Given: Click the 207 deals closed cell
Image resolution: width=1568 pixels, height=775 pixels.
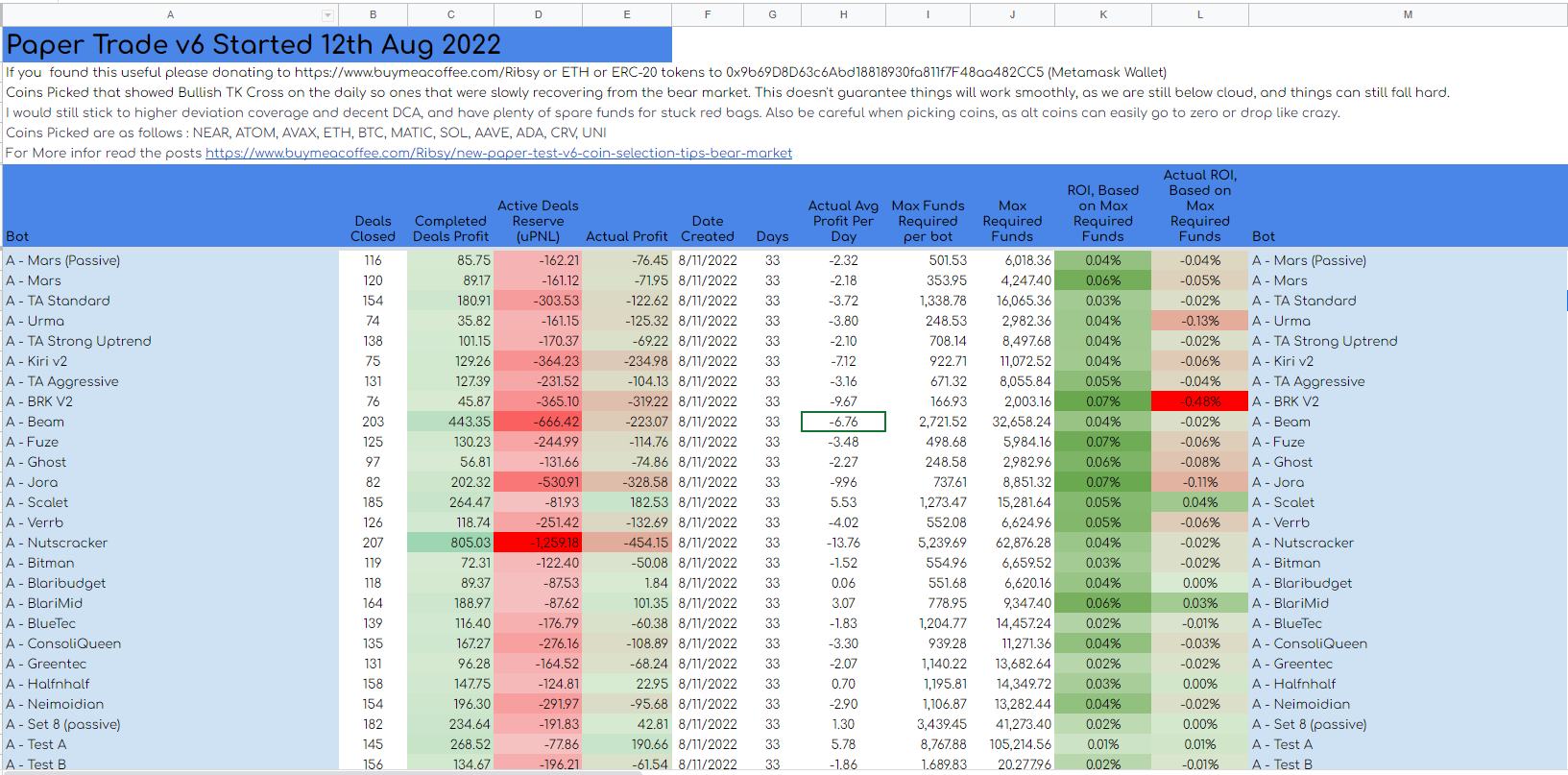Looking at the screenshot, I should coord(373,543).
